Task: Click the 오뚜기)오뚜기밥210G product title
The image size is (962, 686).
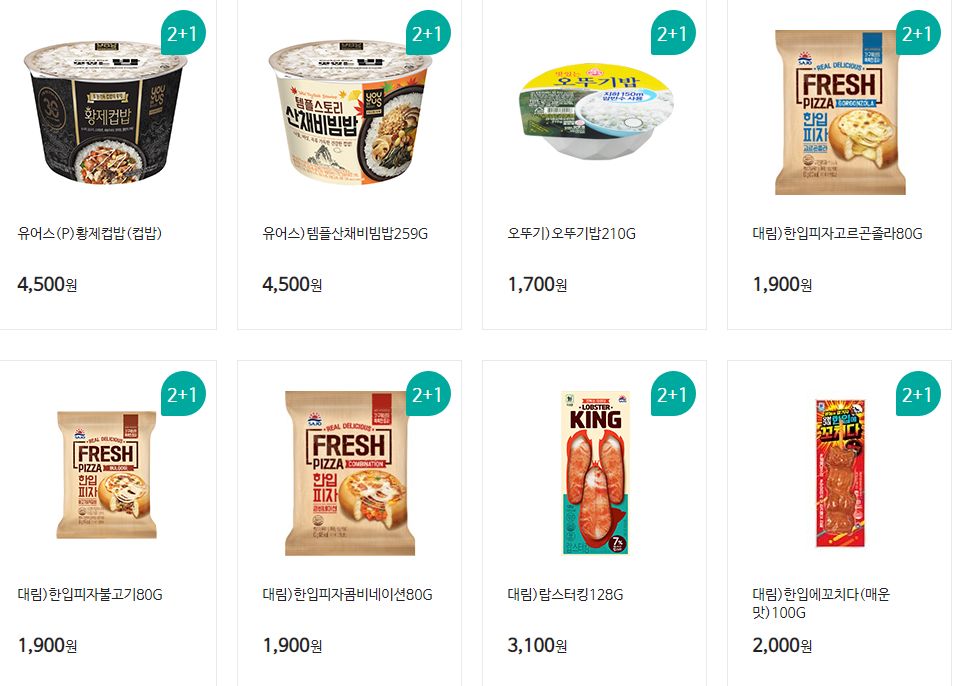Action: click(x=571, y=233)
